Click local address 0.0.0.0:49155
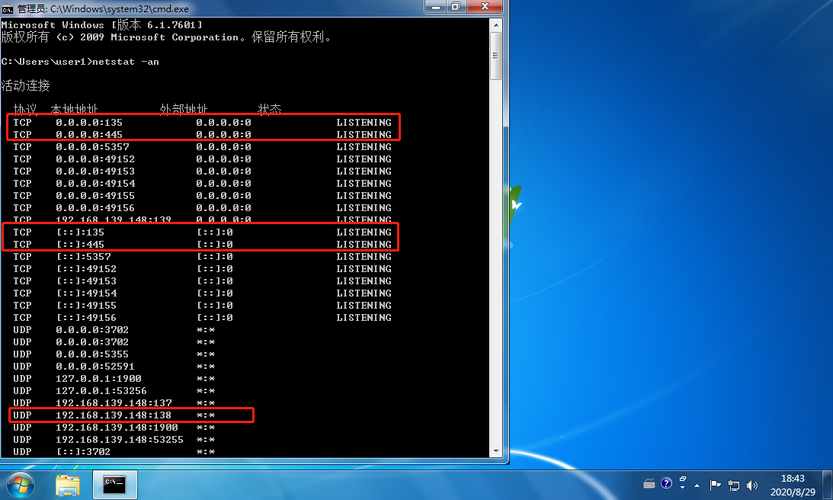 [x=95, y=196]
